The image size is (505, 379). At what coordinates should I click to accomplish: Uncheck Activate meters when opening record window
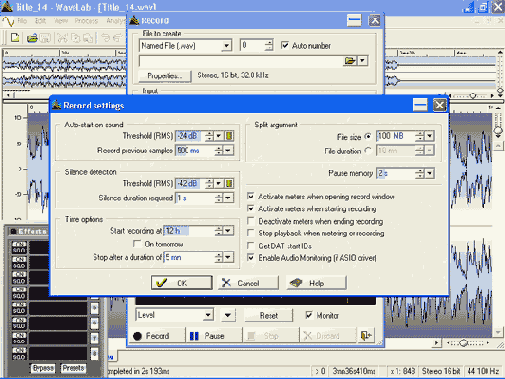tap(251, 196)
